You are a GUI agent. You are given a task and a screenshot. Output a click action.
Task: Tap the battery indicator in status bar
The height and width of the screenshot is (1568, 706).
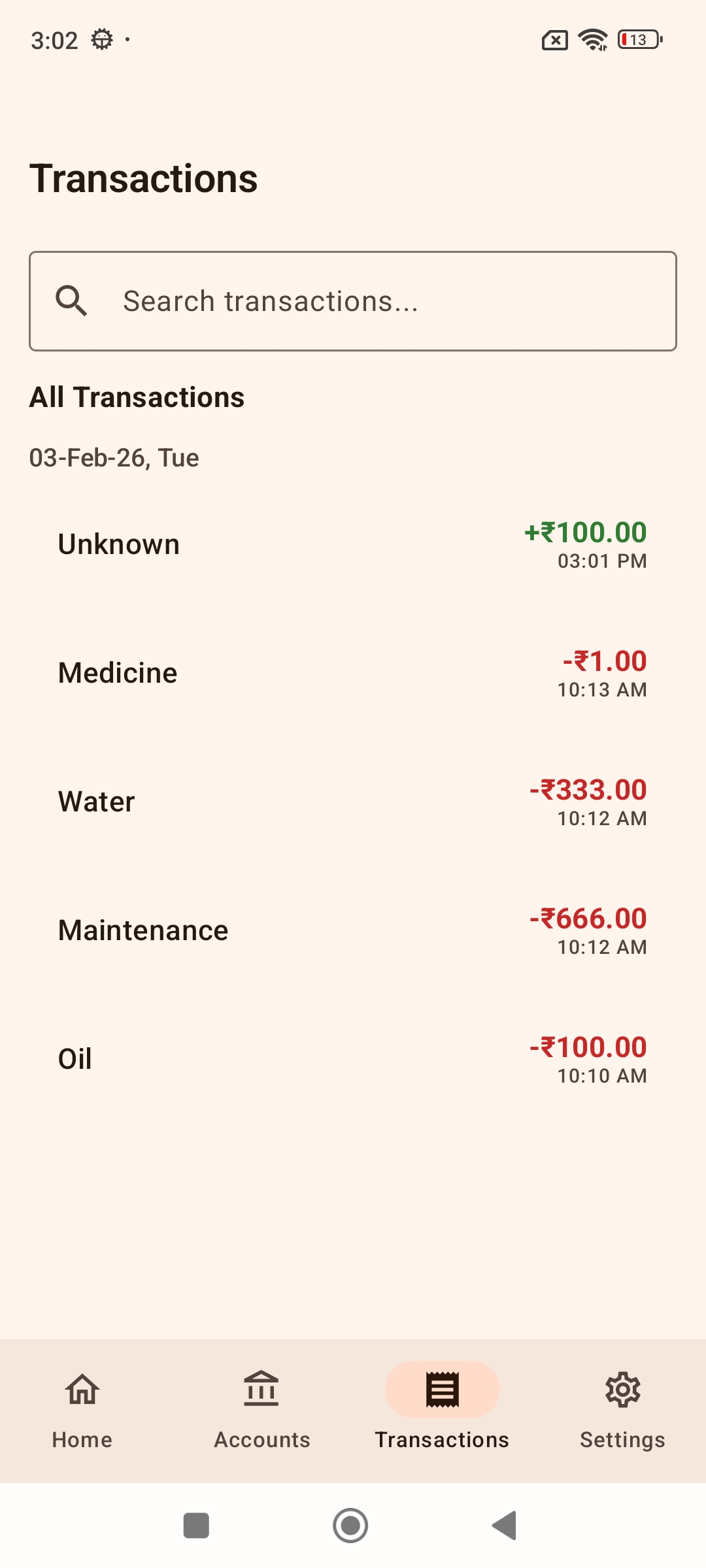[x=640, y=40]
